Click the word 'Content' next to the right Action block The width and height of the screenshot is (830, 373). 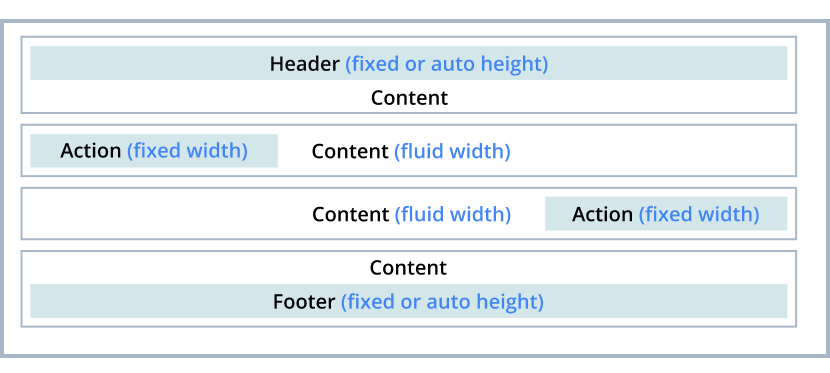pyautogui.click(x=350, y=215)
